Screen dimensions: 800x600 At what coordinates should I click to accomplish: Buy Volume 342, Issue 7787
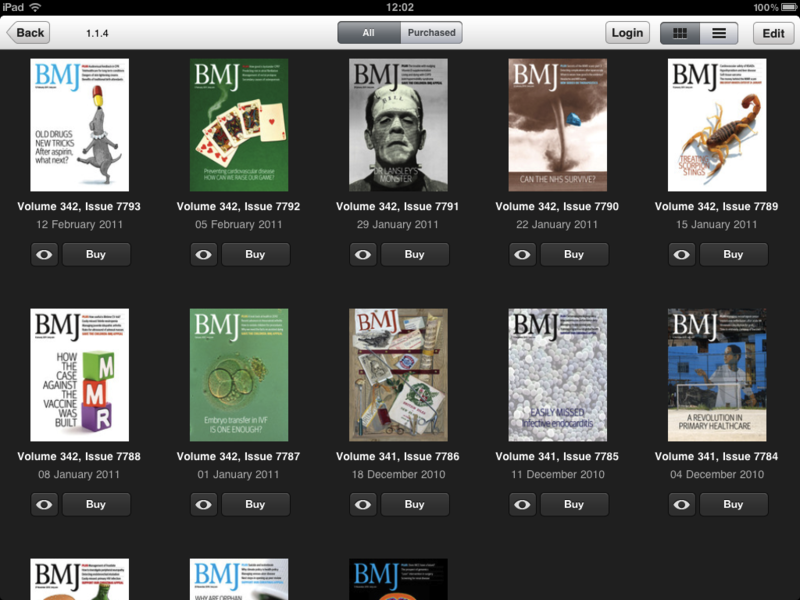click(255, 504)
